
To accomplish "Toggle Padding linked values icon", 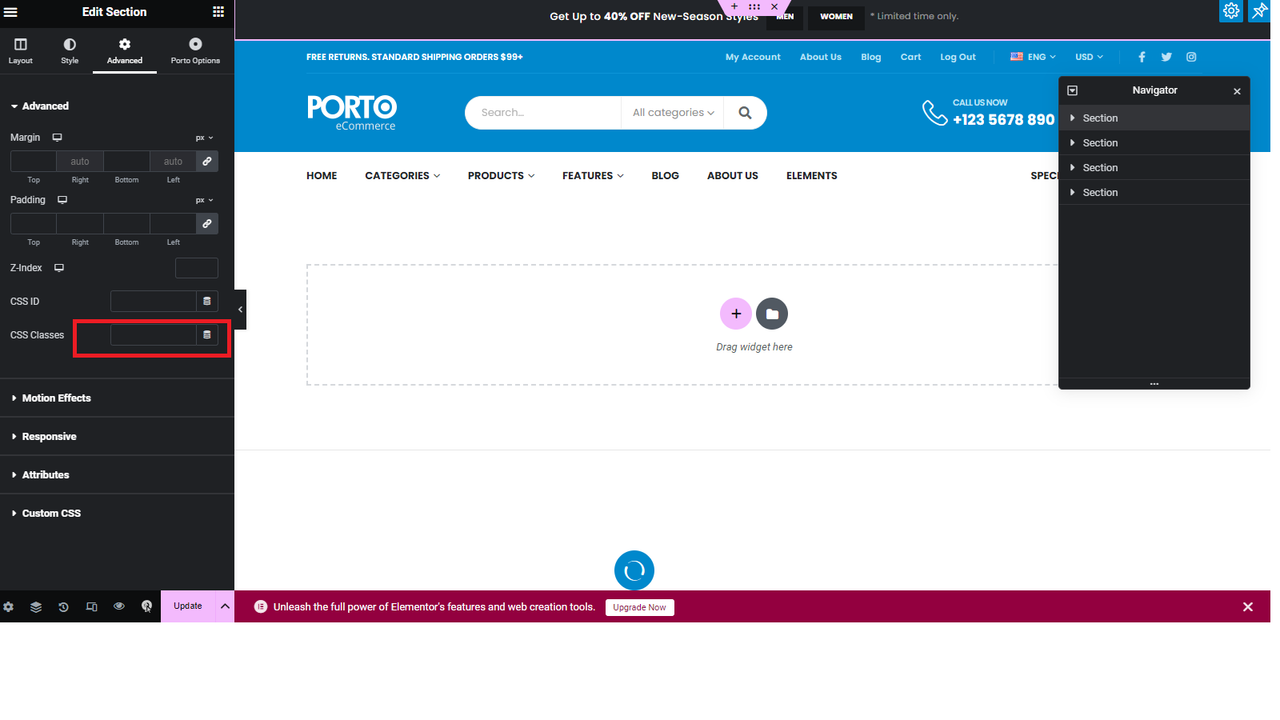I will (x=207, y=224).
